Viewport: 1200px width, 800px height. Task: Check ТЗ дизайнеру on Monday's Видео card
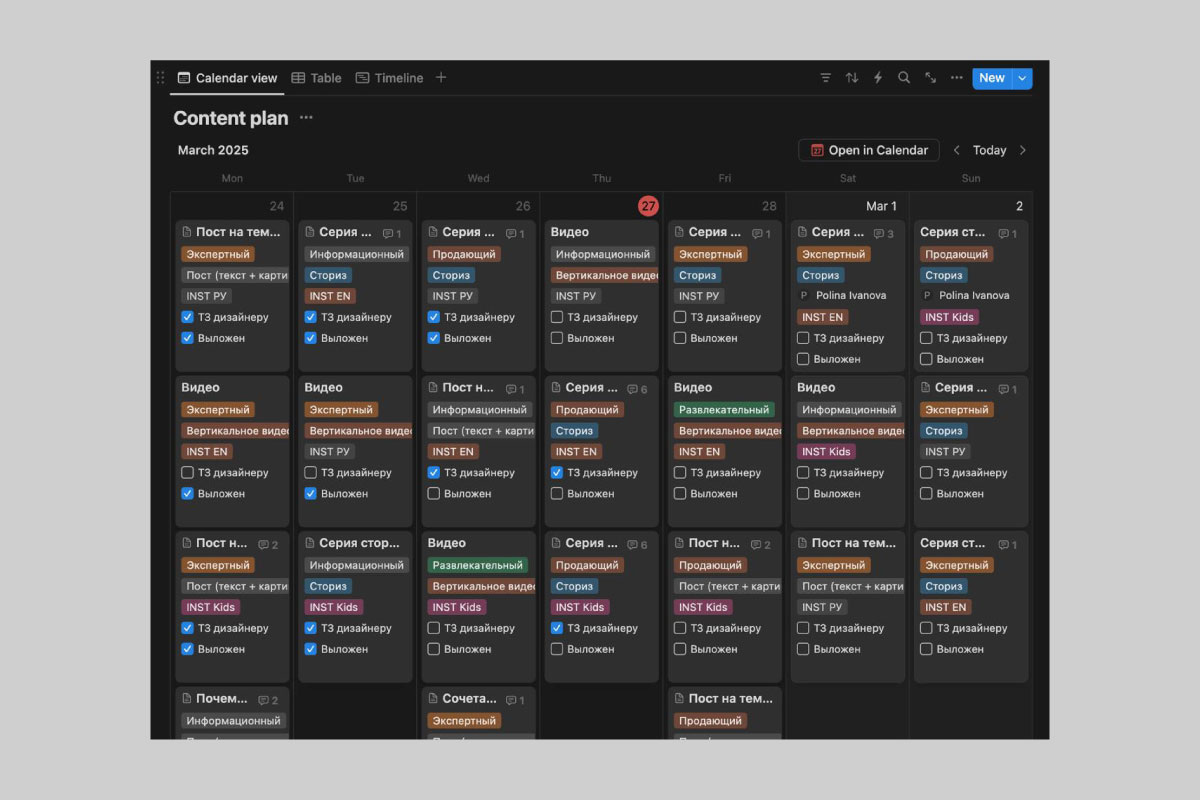[187, 472]
